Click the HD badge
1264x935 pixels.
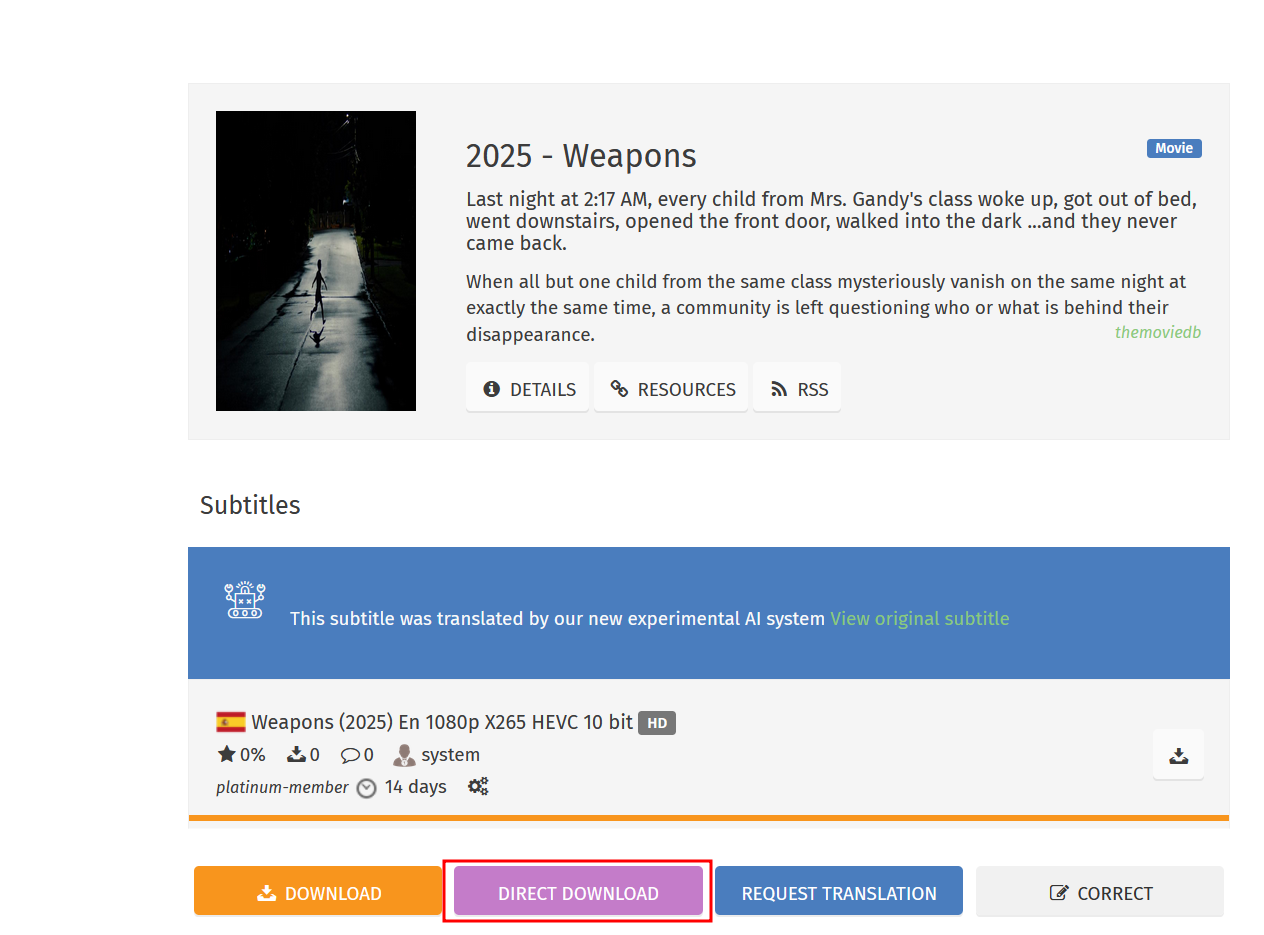[x=657, y=722]
